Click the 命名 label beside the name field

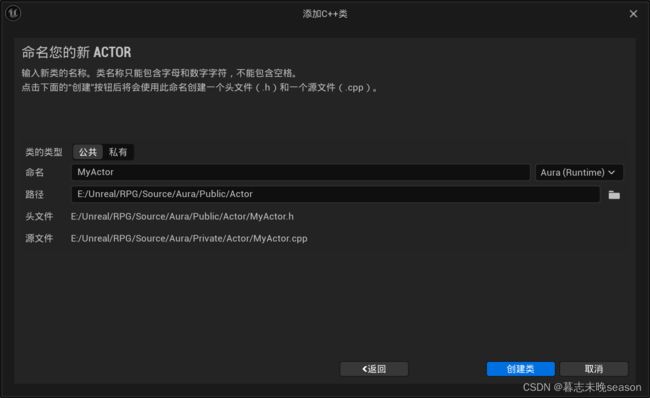[34, 172]
